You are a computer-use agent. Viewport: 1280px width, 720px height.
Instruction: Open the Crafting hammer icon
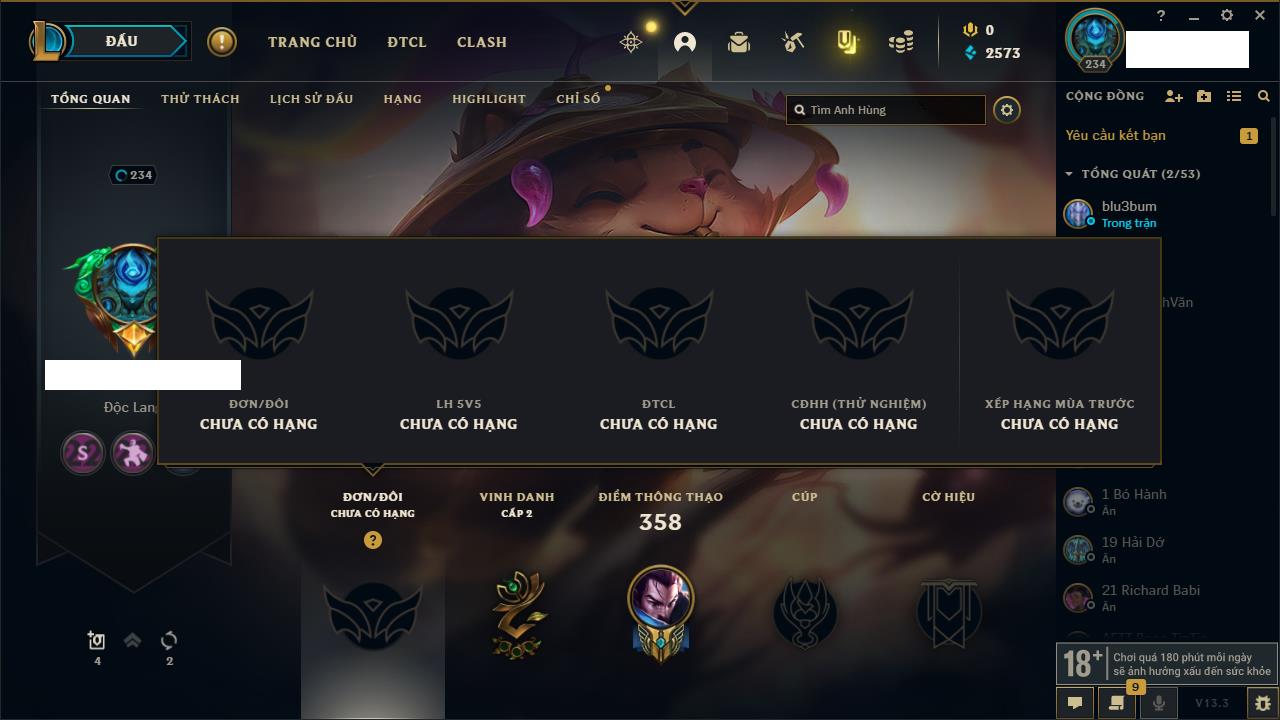coord(793,42)
